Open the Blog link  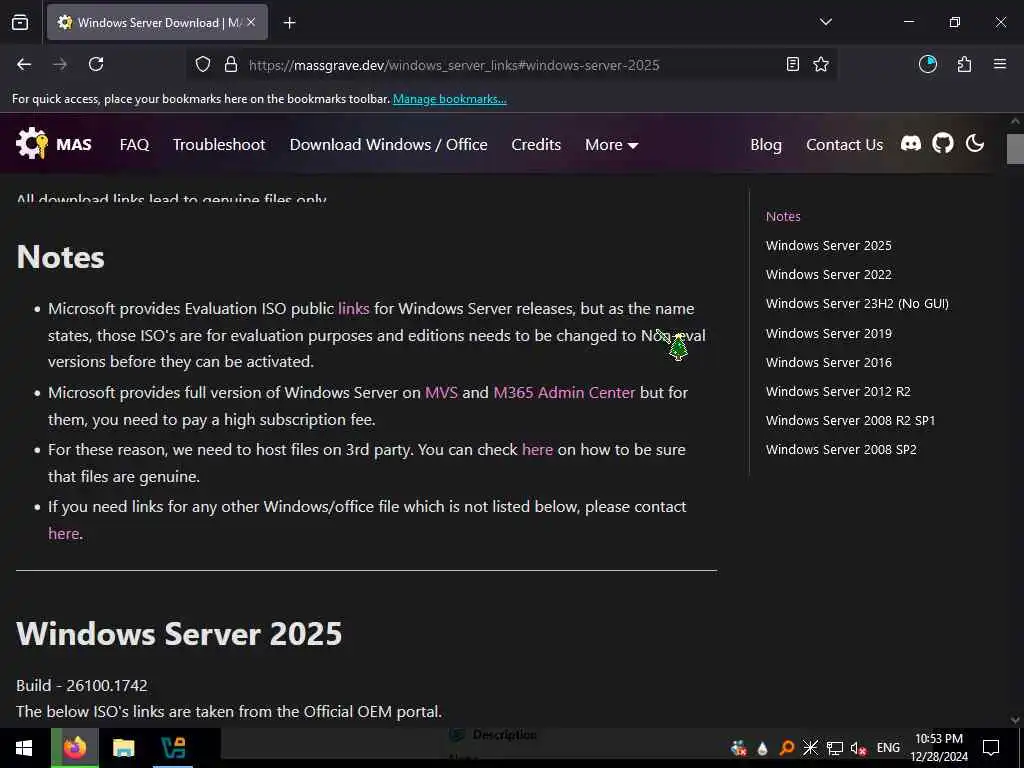(766, 144)
